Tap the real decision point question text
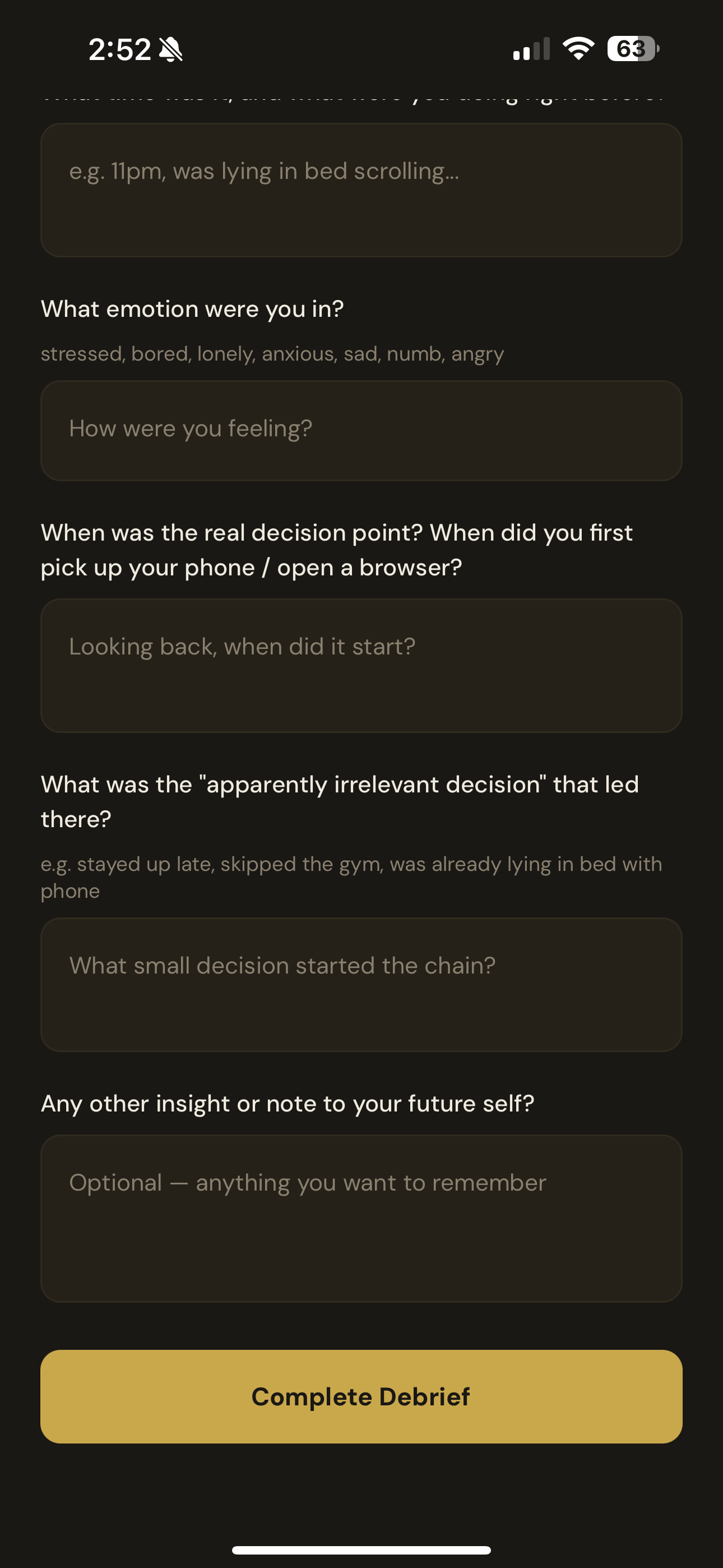Image resolution: width=723 pixels, height=1568 pixels. coord(336,550)
